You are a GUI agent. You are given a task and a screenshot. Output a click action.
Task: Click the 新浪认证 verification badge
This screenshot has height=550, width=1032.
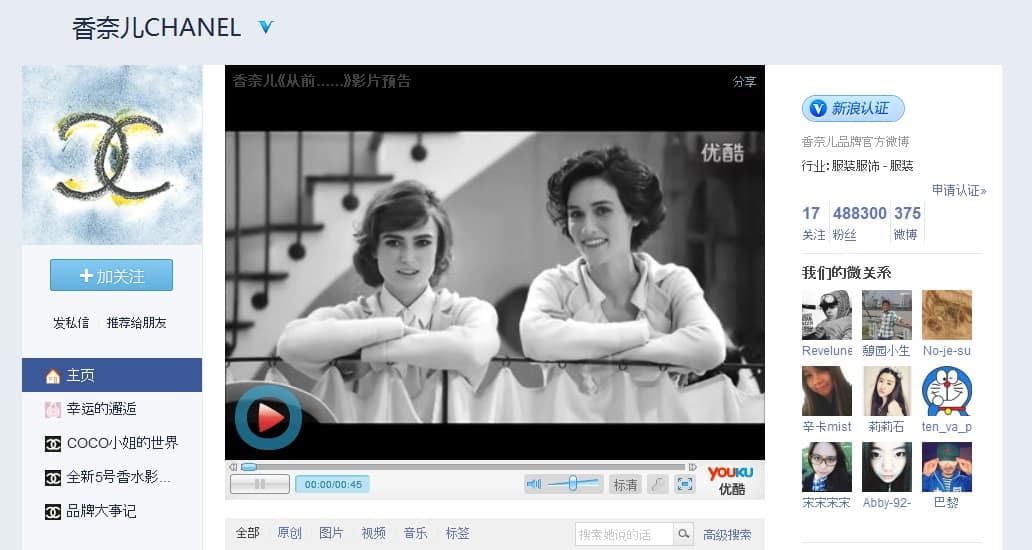coord(853,108)
